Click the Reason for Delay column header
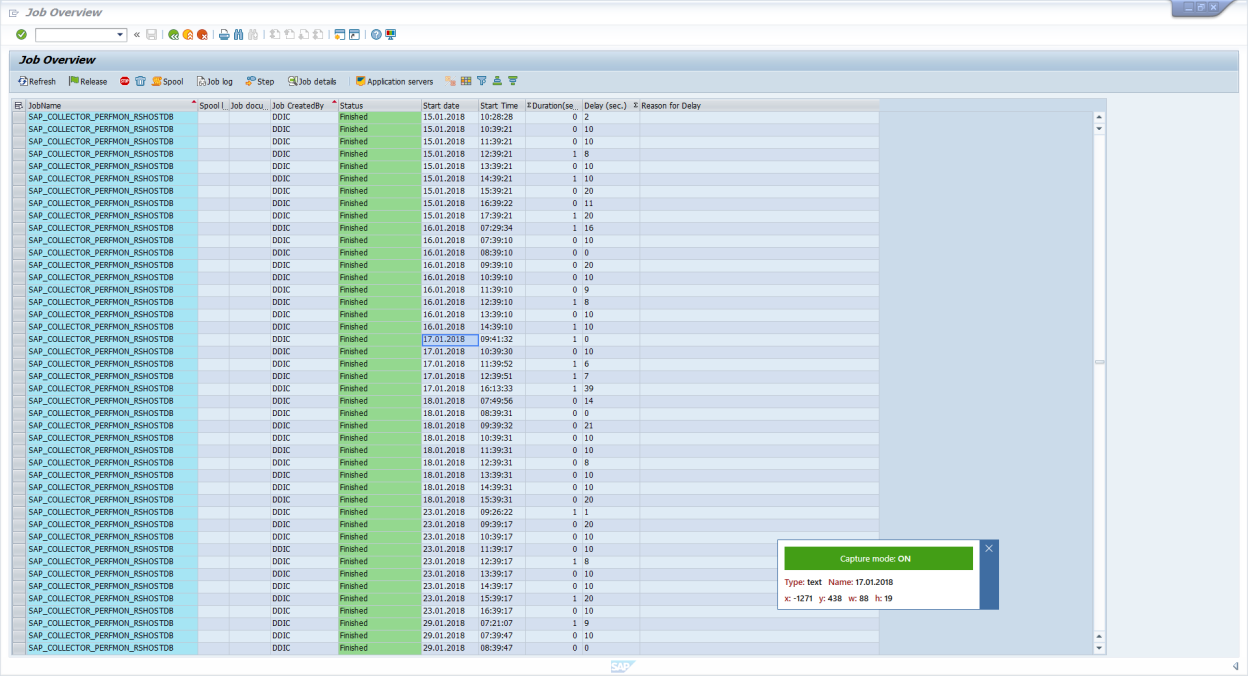This screenshot has width=1248, height=676. click(x=759, y=105)
